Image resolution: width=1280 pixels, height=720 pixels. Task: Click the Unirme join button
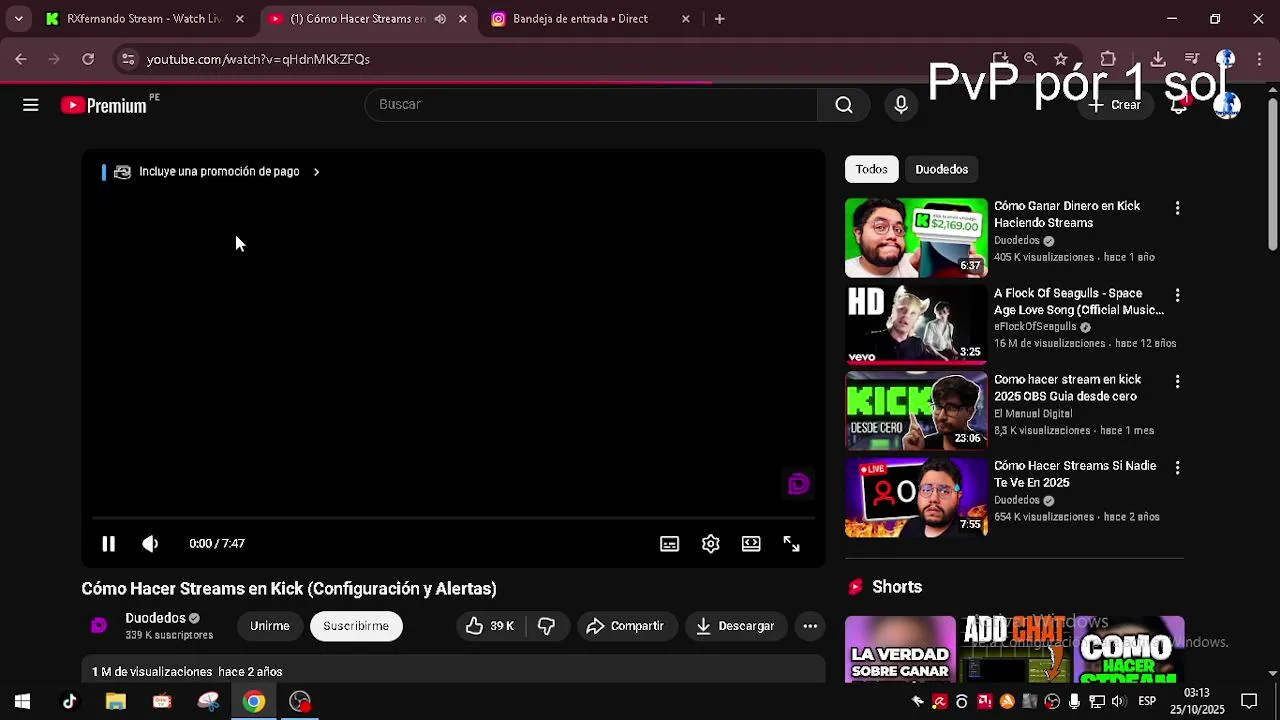tap(269, 626)
